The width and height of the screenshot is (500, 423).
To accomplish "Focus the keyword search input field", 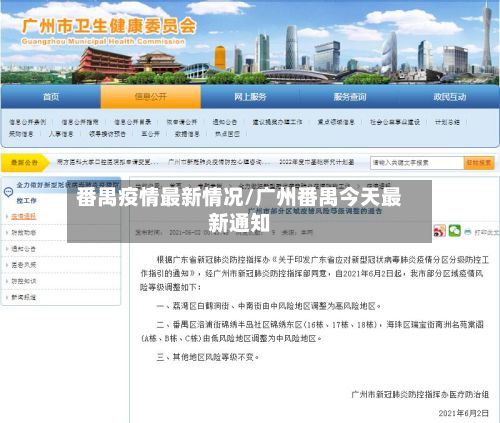I will 417,163.
